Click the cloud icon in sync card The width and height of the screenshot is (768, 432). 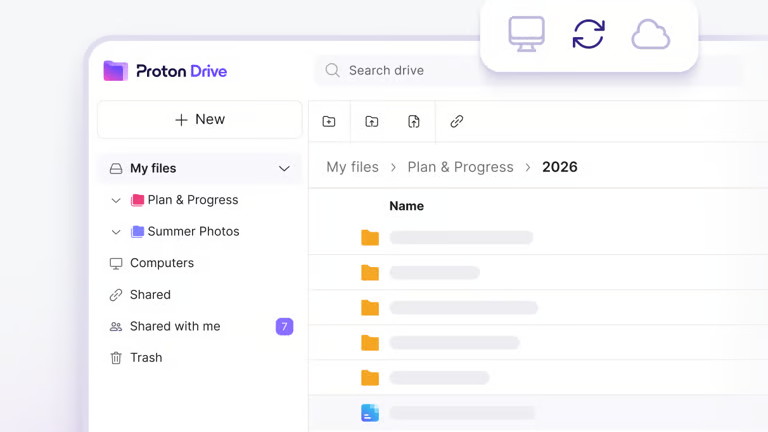pyautogui.click(x=650, y=34)
